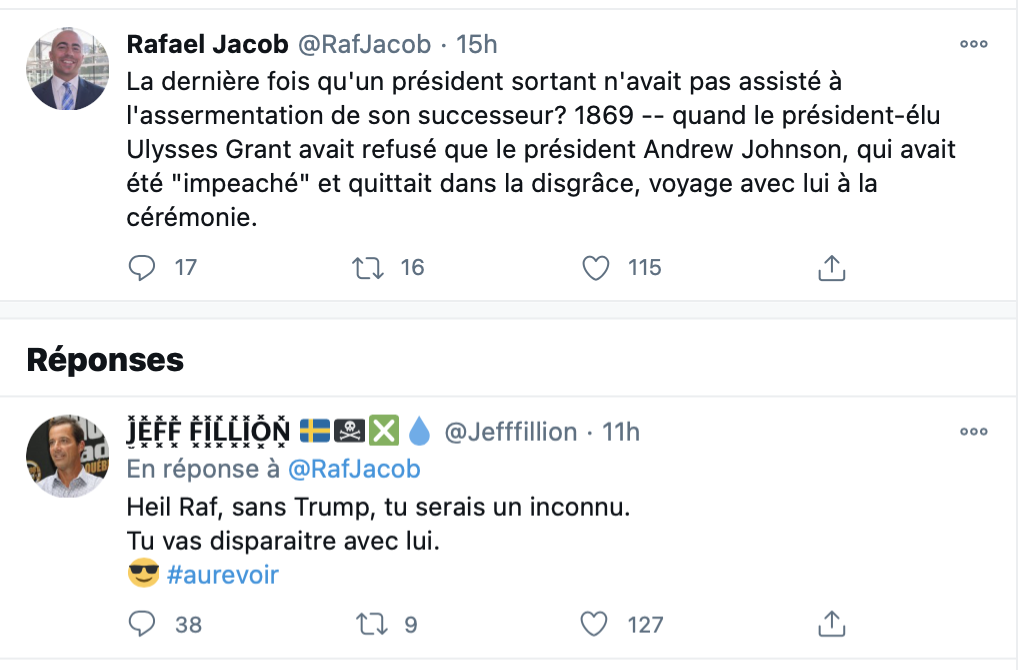Reply to Rafael Jacob's tweet

pos(145,267)
